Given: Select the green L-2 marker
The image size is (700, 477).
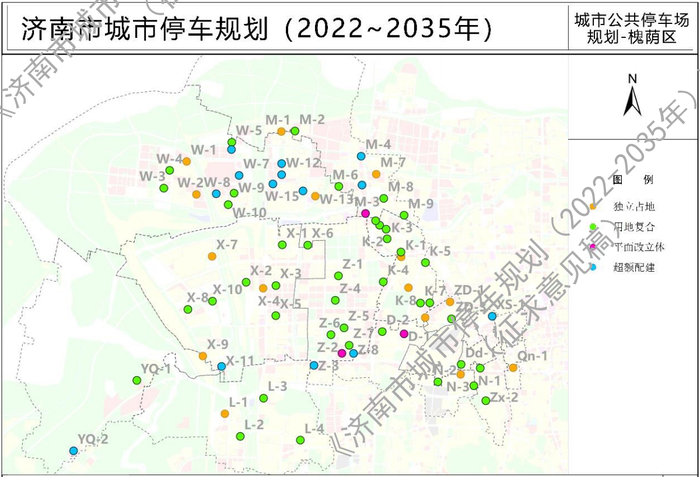Looking at the screenshot, I should pyautogui.click(x=240, y=436).
